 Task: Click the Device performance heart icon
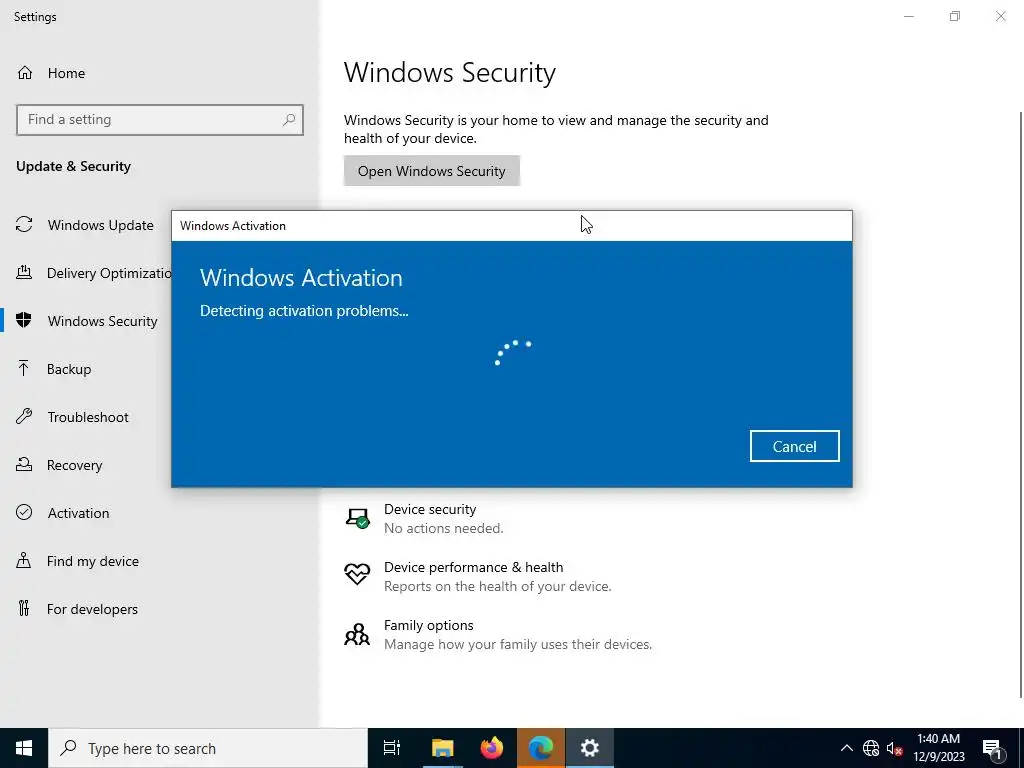pos(357,575)
